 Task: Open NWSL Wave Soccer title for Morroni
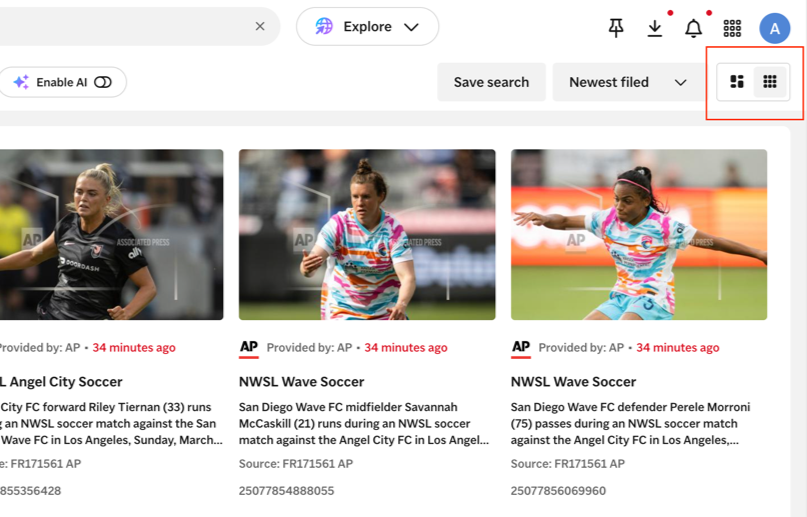(x=573, y=382)
